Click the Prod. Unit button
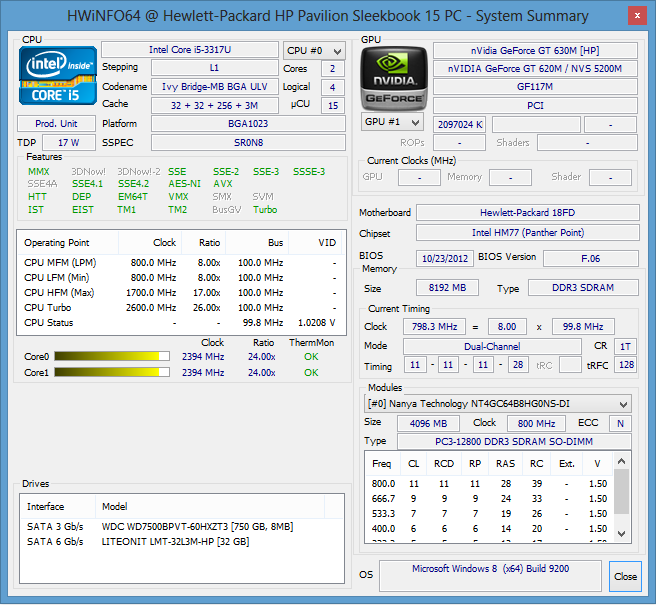The height and width of the screenshot is (605, 656). coord(56,124)
